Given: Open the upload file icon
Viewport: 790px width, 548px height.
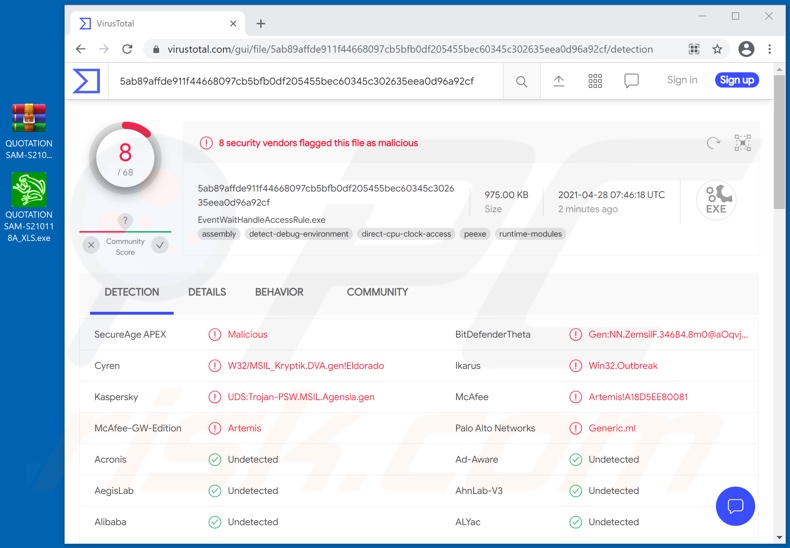Looking at the screenshot, I should click(x=558, y=81).
